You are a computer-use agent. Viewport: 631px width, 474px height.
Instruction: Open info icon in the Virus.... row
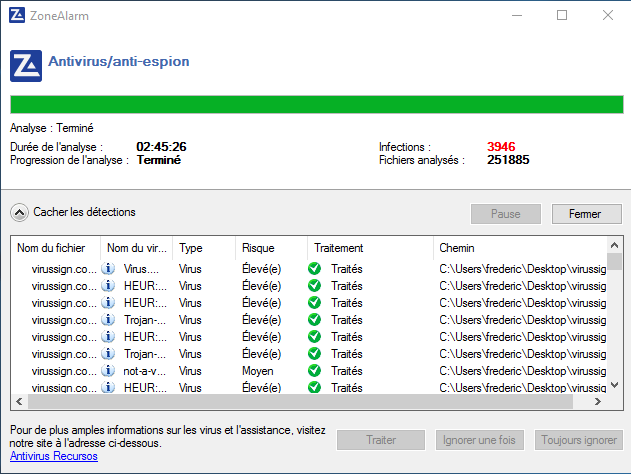click(x=108, y=268)
